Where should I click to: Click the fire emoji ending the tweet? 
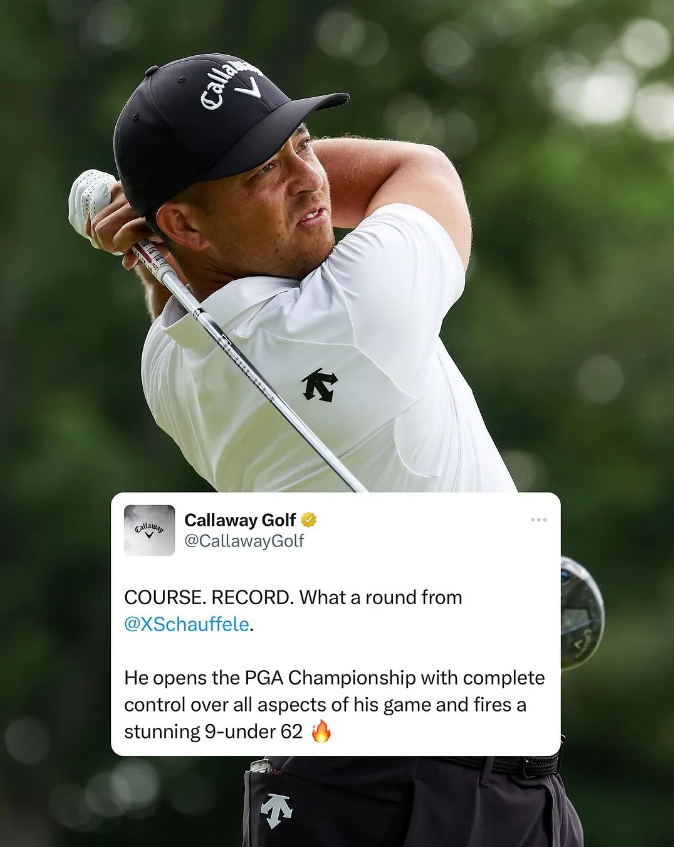(321, 731)
